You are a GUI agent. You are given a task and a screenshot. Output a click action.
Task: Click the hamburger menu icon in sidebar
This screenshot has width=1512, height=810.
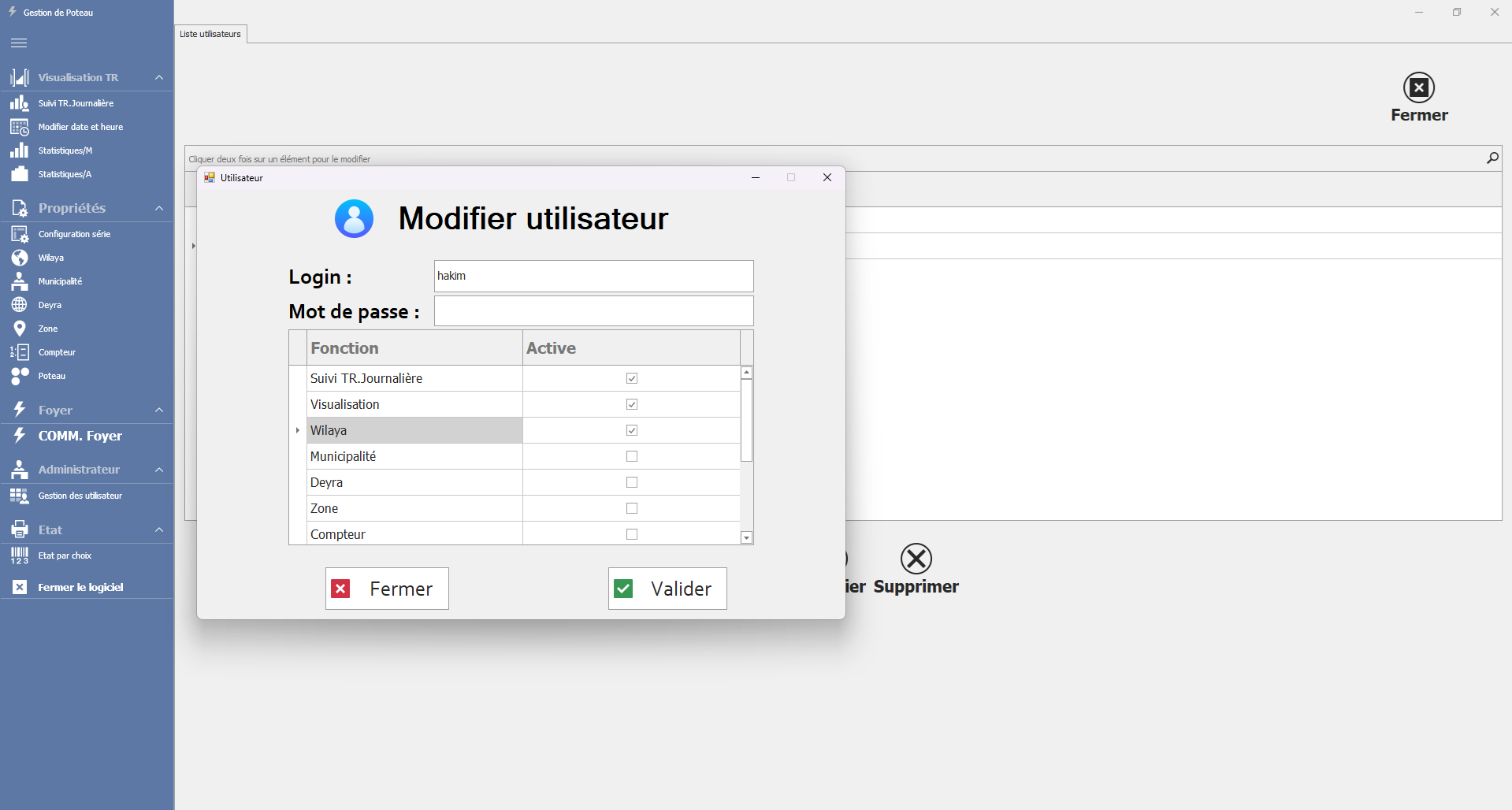(x=19, y=43)
